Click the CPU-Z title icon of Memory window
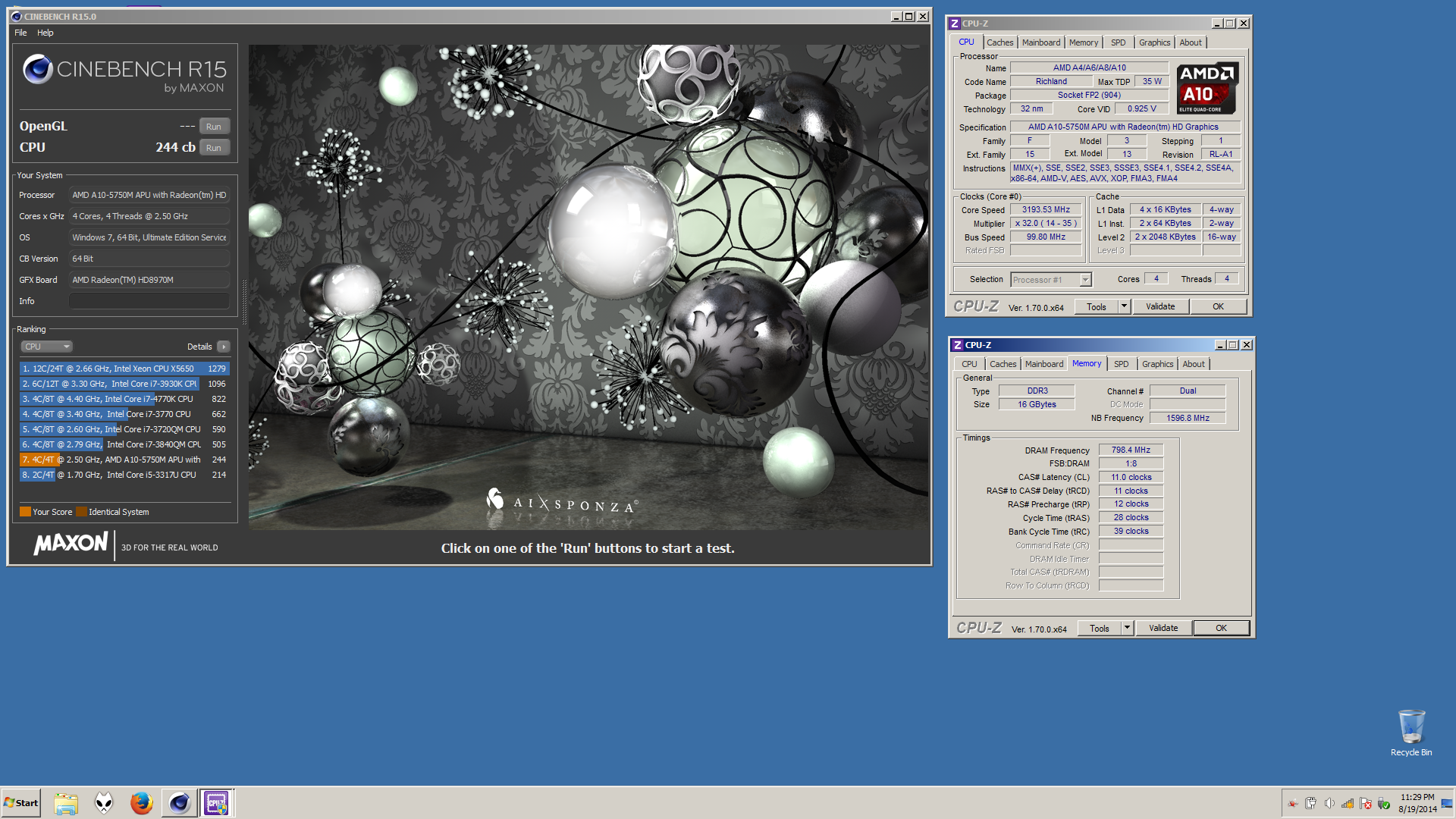Viewport: 1456px width, 819px height. click(958, 345)
